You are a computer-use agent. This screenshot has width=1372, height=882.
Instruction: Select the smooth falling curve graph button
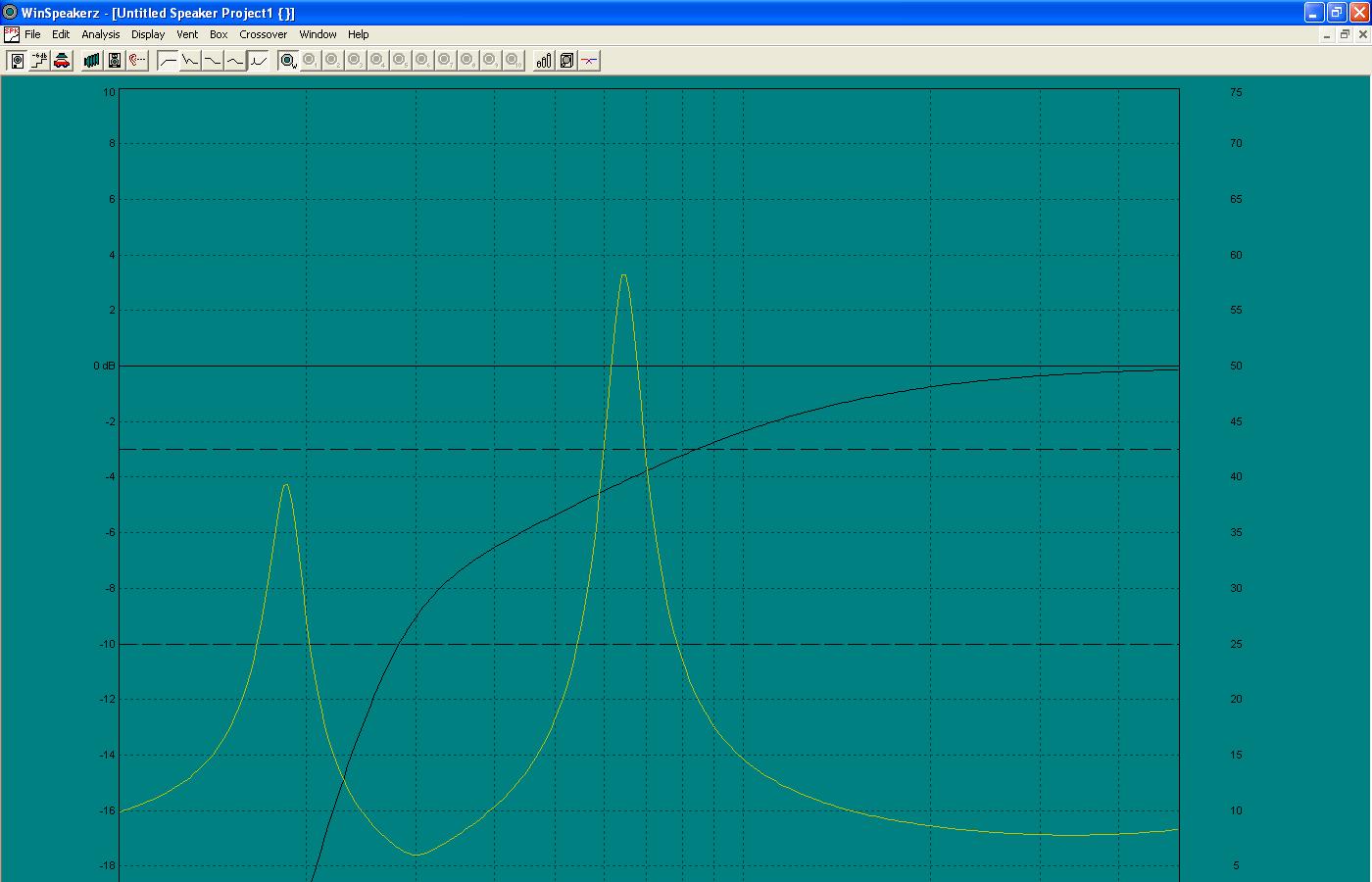[213, 61]
